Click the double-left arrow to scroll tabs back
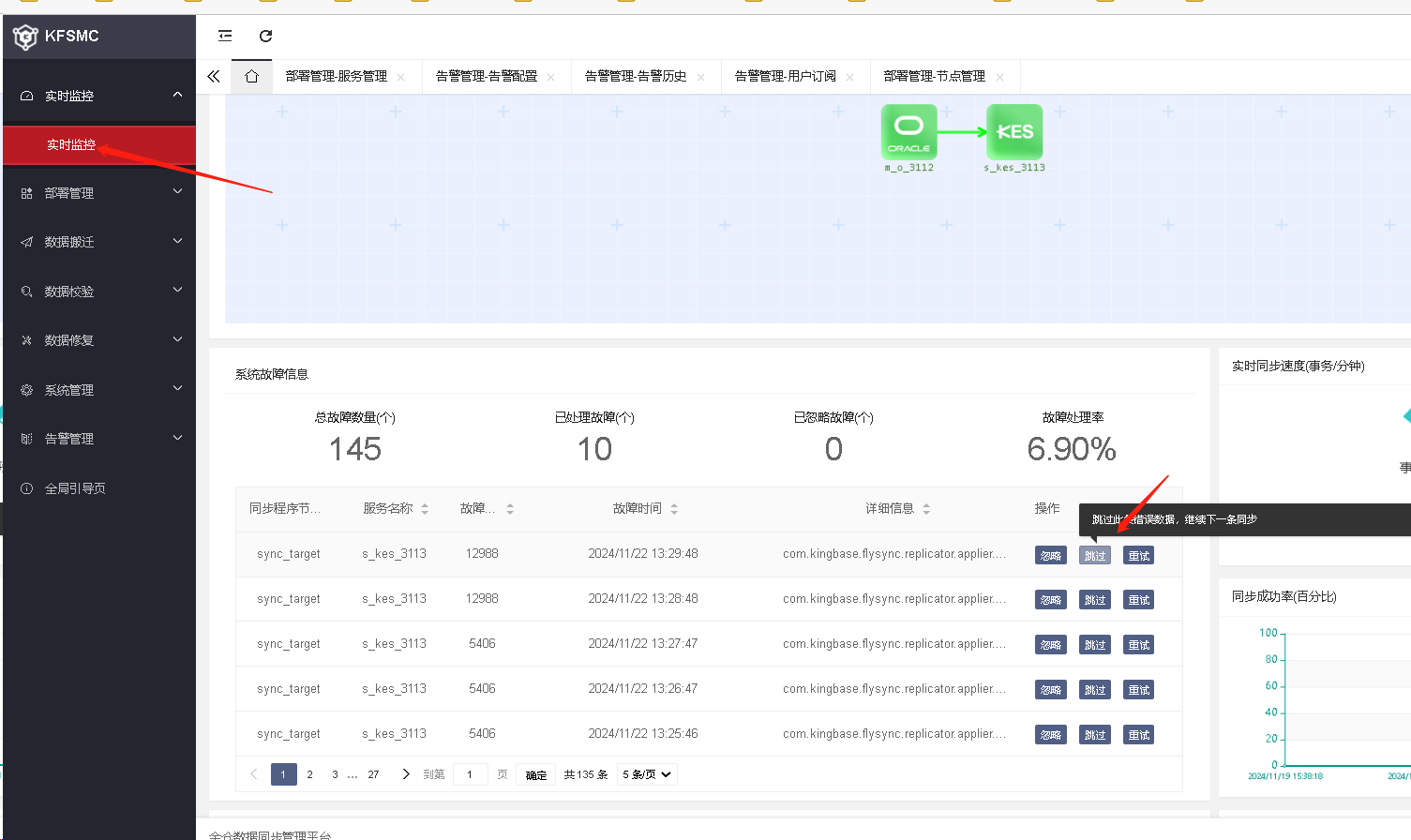1411x840 pixels. click(x=214, y=76)
